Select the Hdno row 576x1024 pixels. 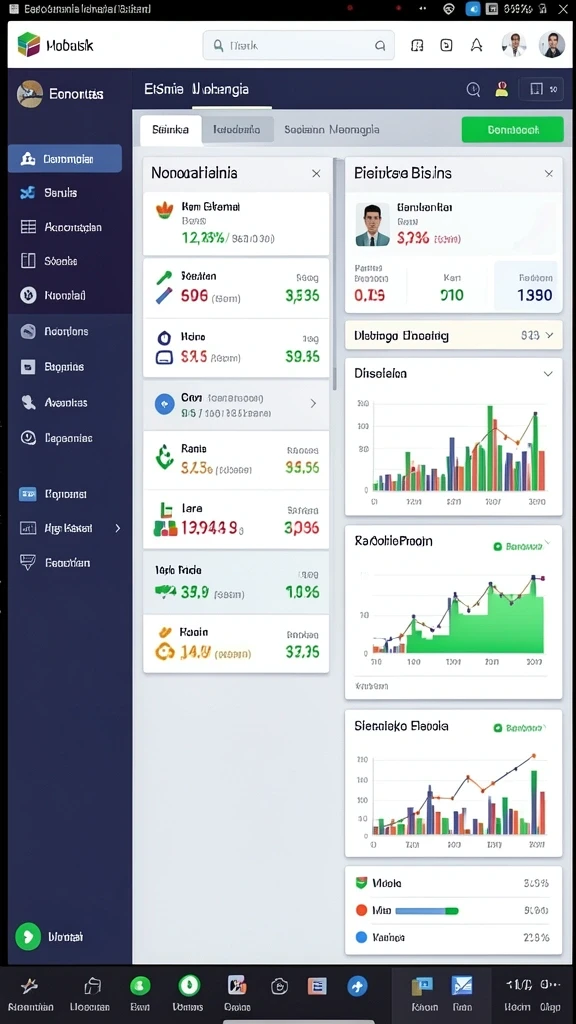click(236, 348)
